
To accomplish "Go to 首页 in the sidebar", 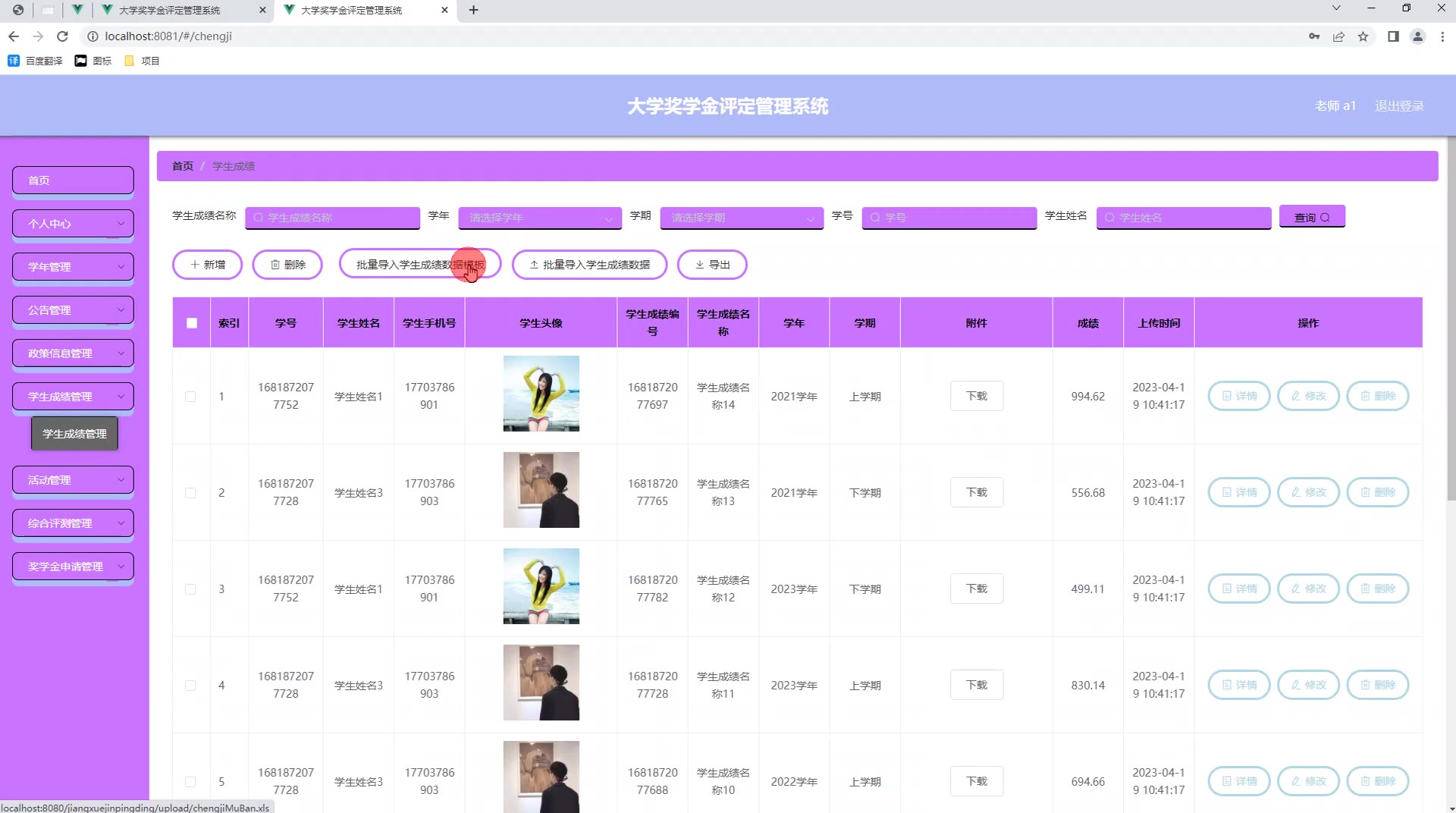I will (73, 180).
